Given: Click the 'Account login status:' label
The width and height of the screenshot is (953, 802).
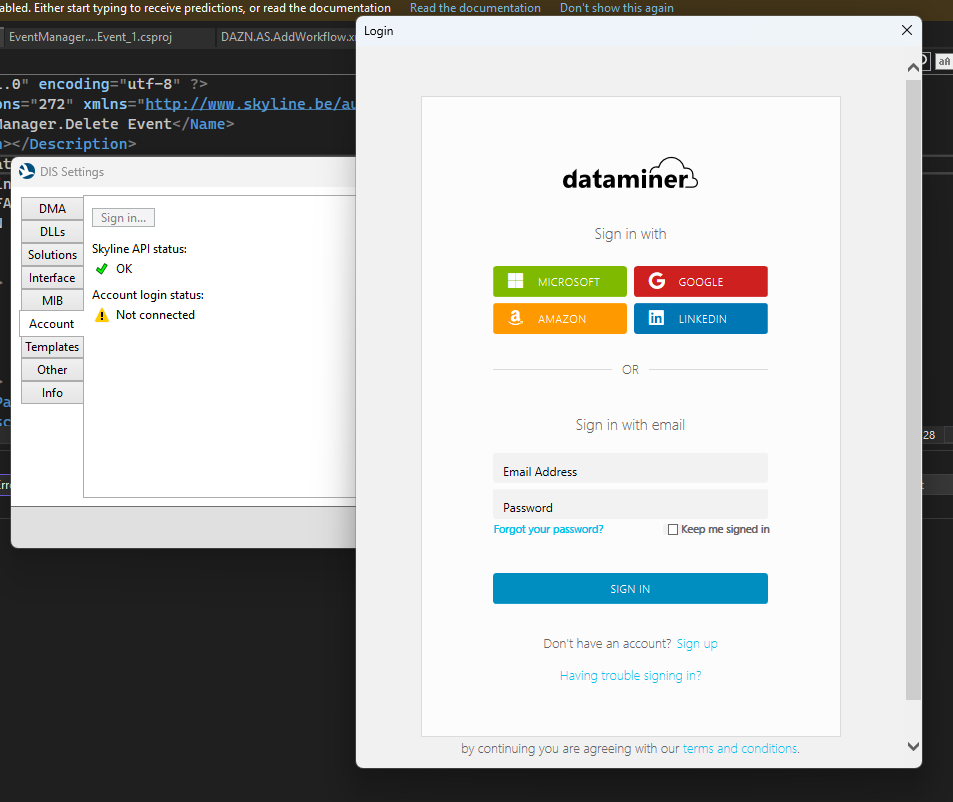Looking at the screenshot, I should (148, 295).
